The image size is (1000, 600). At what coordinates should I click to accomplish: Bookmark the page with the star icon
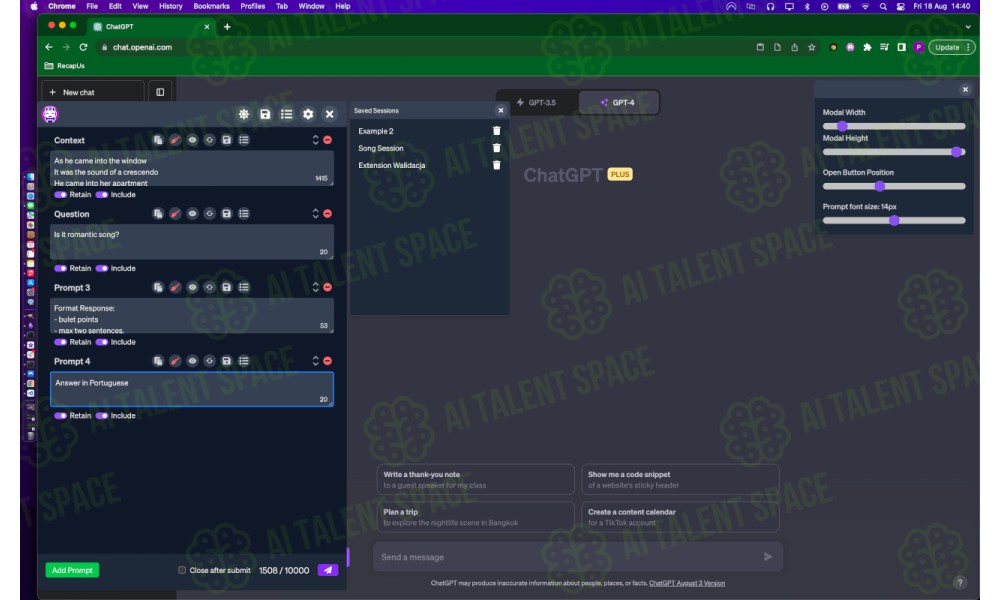click(x=812, y=47)
